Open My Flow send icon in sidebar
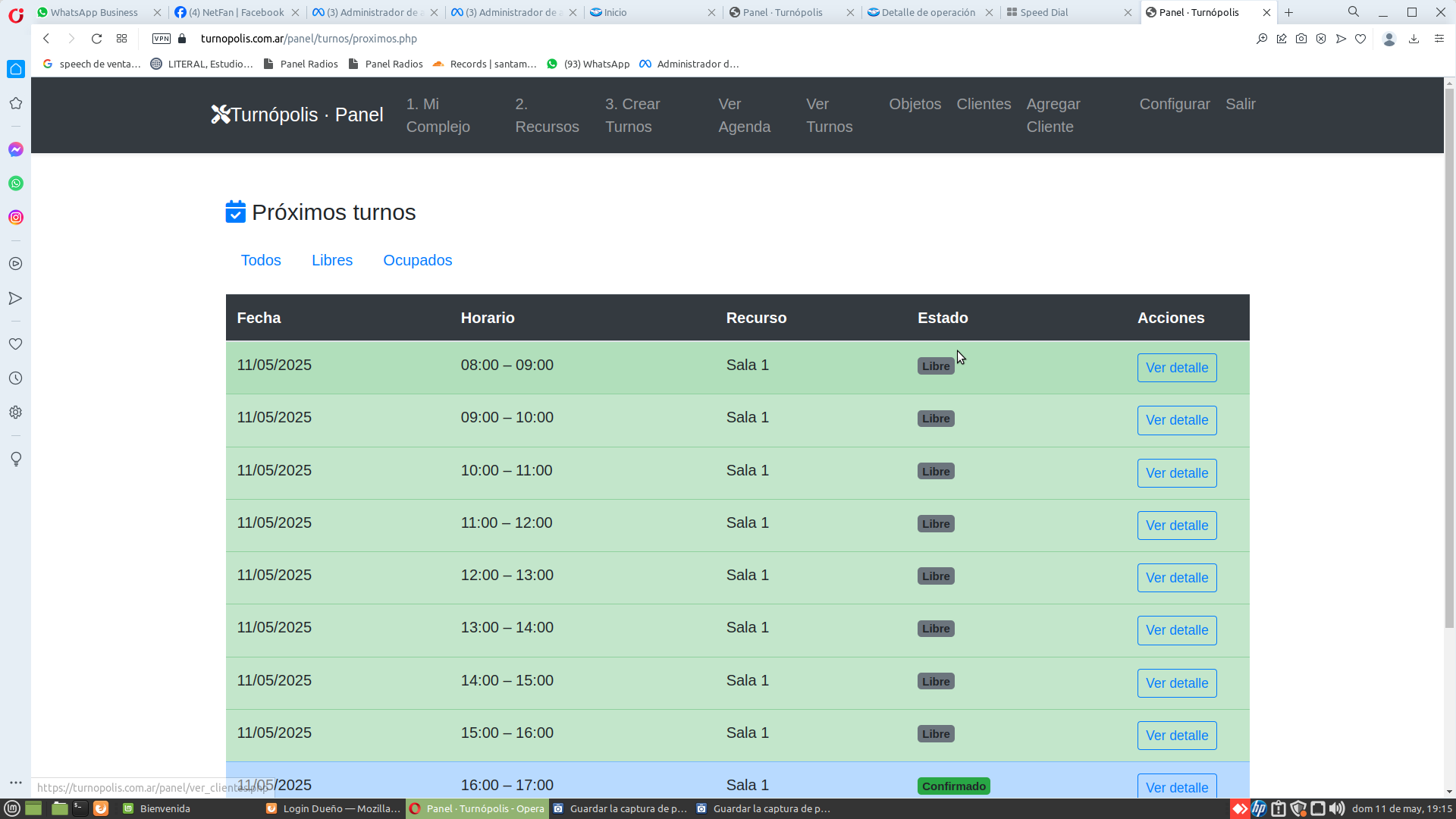The width and height of the screenshot is (1456, 819). (16, 298)
